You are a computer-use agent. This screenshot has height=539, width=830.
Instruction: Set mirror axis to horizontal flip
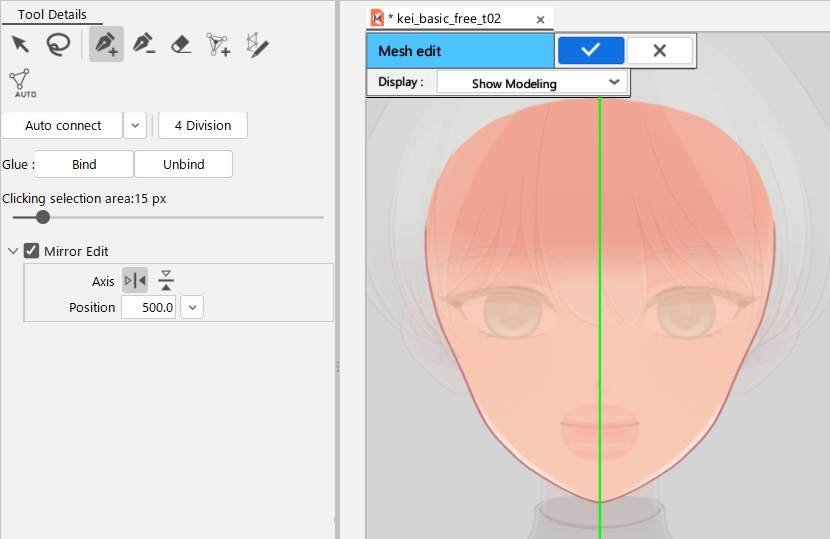click(x=135, y=281)
